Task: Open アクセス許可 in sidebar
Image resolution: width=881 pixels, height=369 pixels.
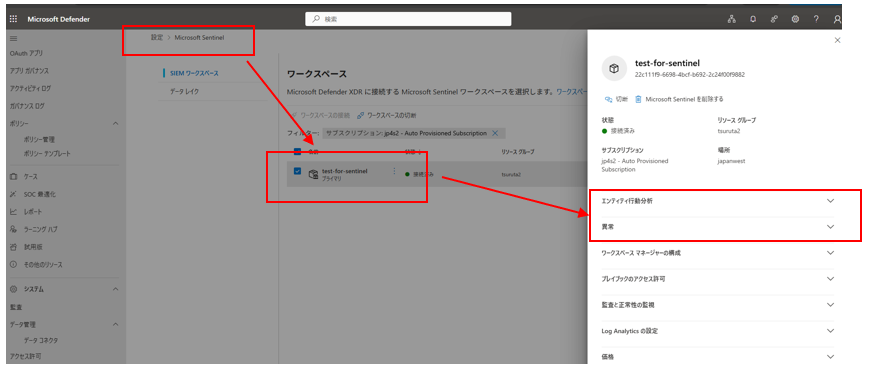Action: pos(25,356)
